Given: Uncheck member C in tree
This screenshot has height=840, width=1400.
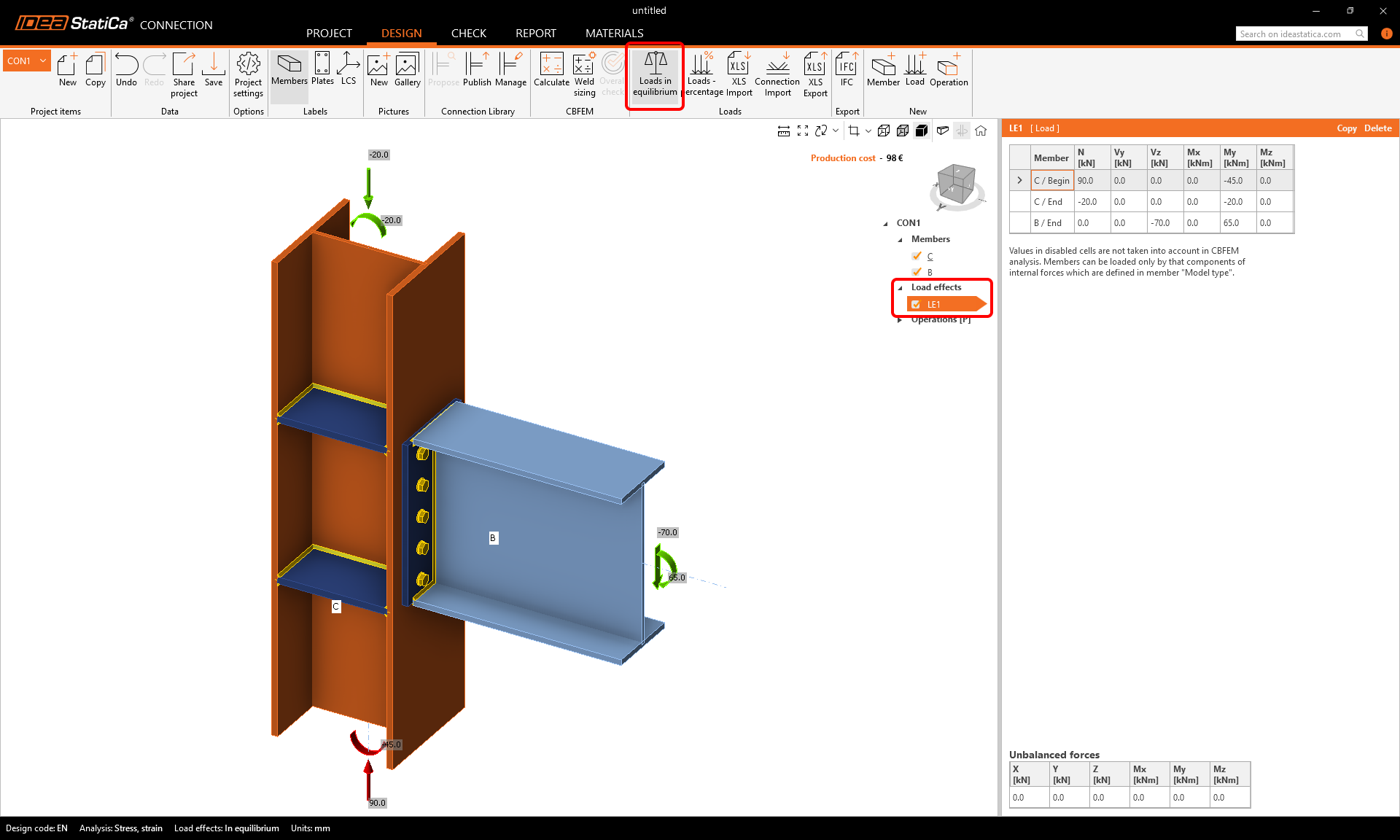Looking at the screenshot, I should coord(917,256).
